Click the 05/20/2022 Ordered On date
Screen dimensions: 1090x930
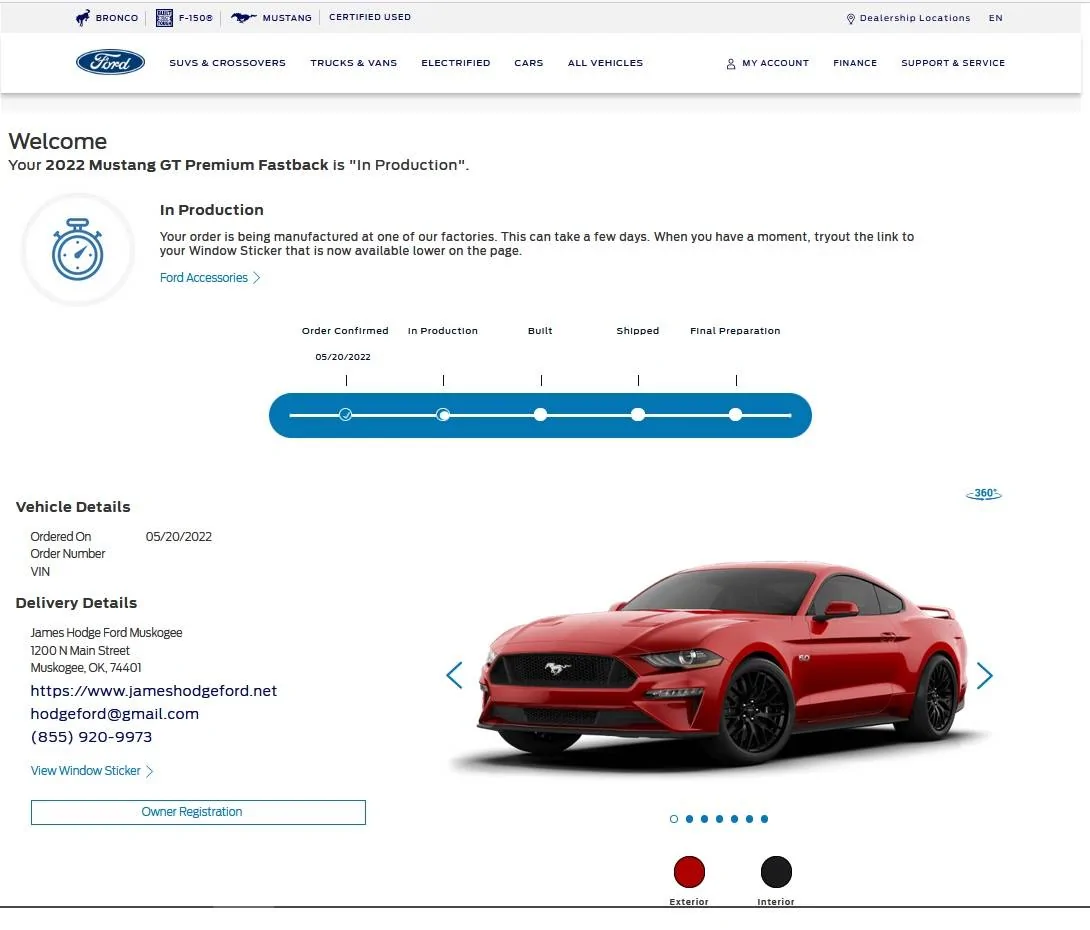[179, 537]
